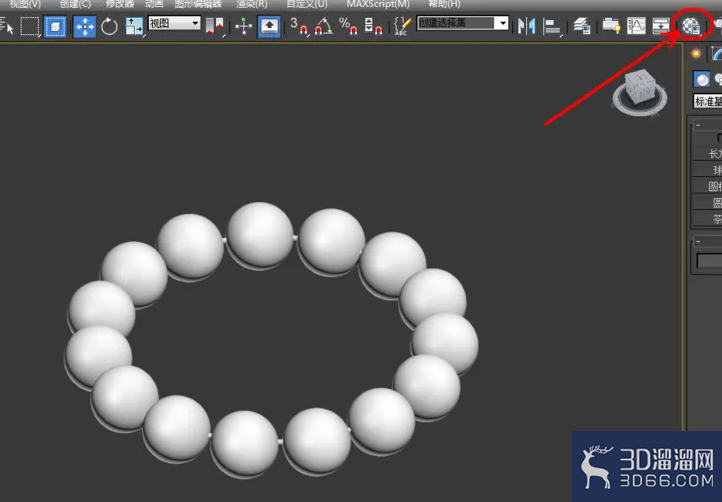Screen dimensions: 722x502
Task: Click Use Pivot Point Center icon
Action: coord(215,26)
